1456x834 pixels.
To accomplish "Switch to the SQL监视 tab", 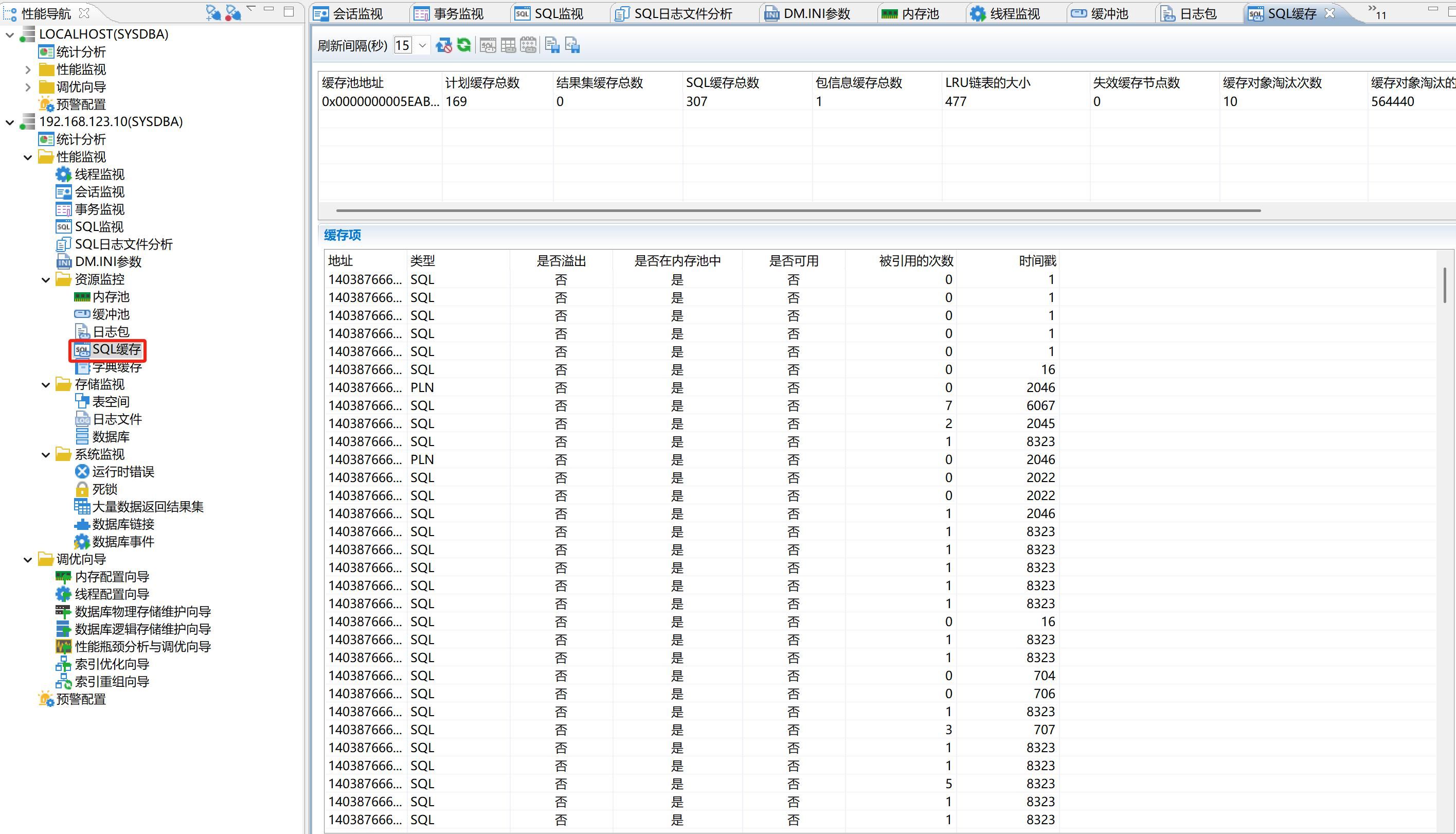I will pos(549,14).
